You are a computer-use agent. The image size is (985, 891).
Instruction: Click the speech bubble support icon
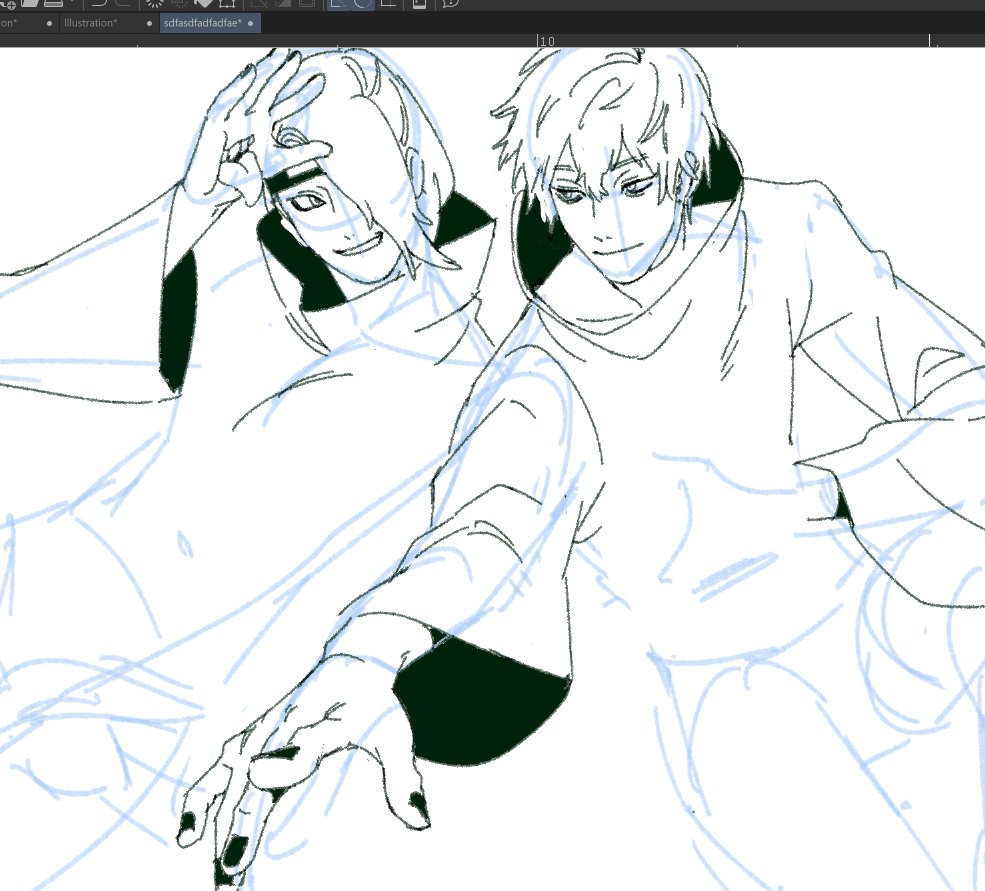450,3
